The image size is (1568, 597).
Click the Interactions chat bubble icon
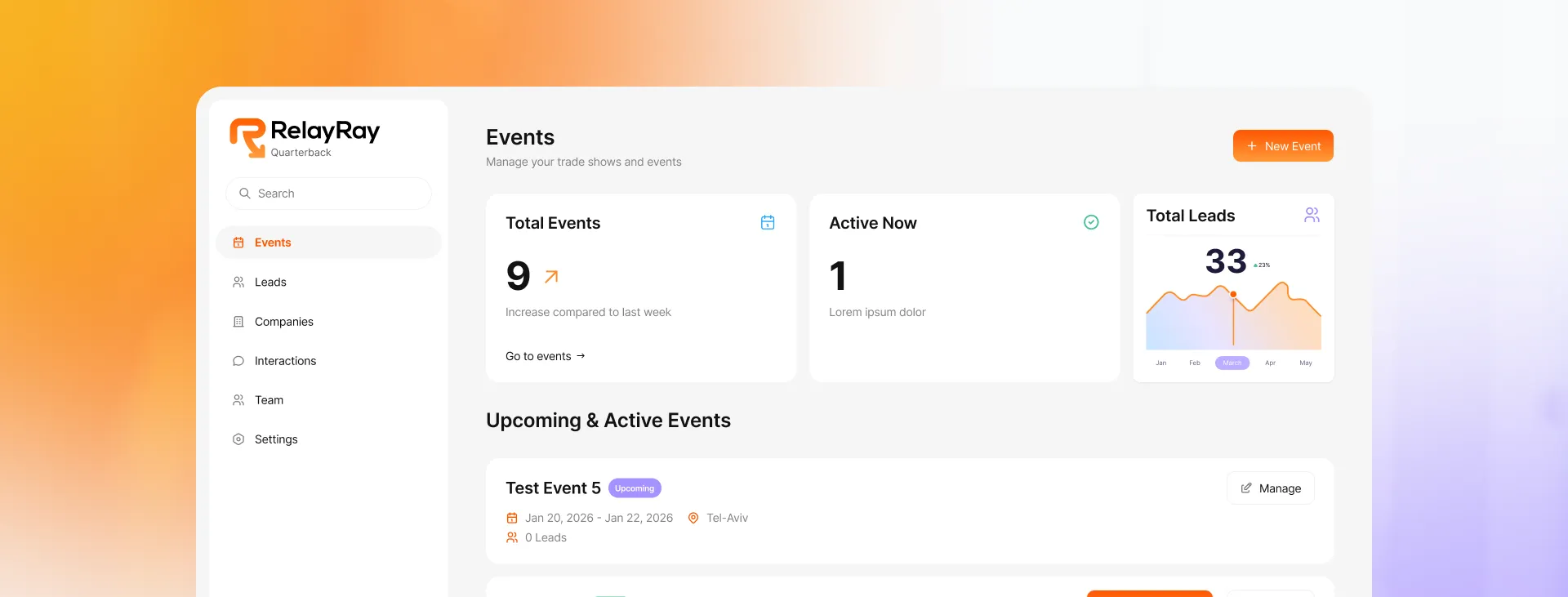238,361
